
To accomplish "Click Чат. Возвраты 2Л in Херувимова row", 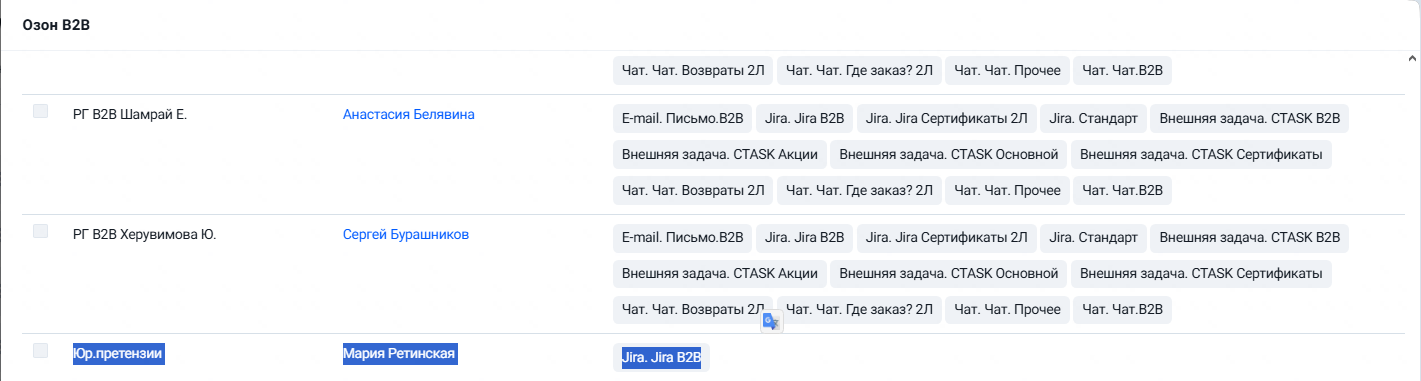I will [x=693, y=309].
